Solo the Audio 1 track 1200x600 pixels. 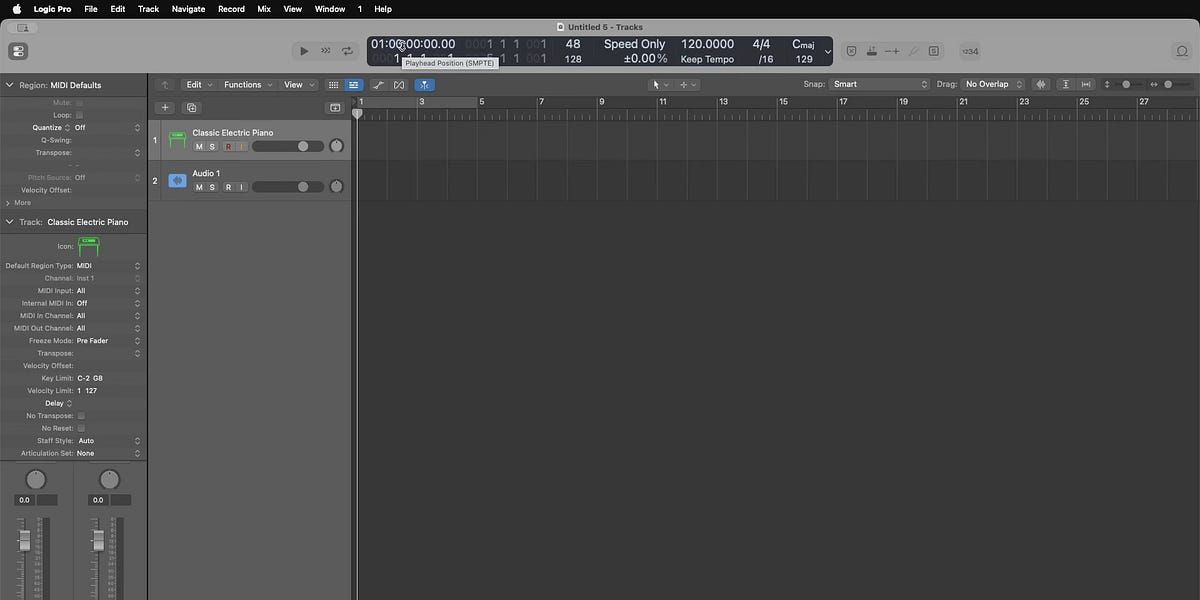point(212,187)
